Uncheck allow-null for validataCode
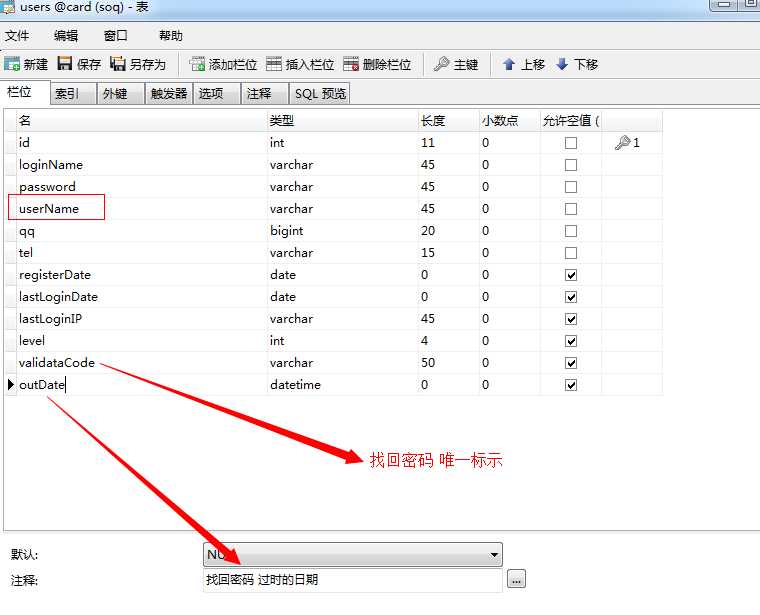The image size is (760, 615). point(571,363)
